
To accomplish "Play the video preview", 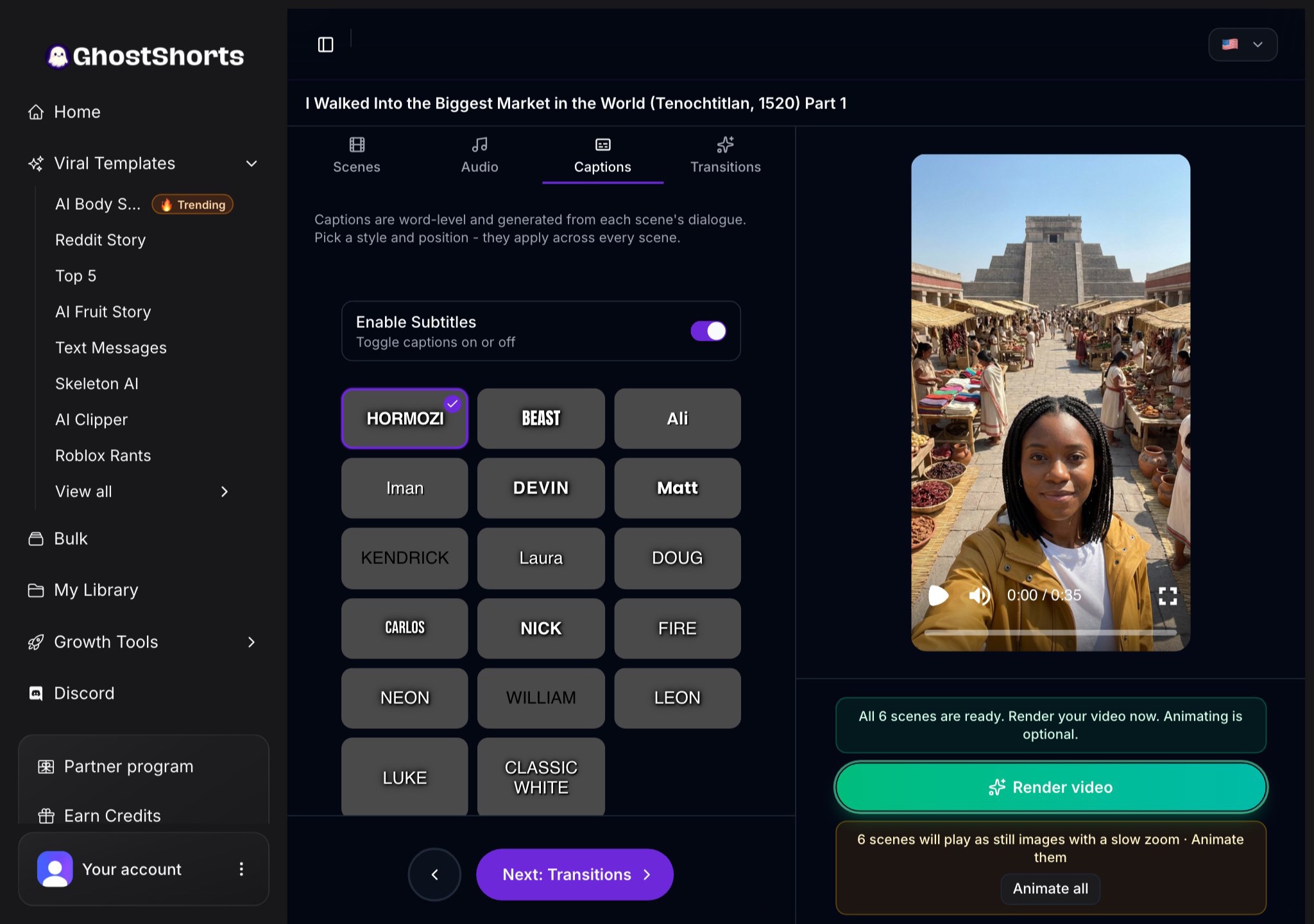I will coord(938,595).
